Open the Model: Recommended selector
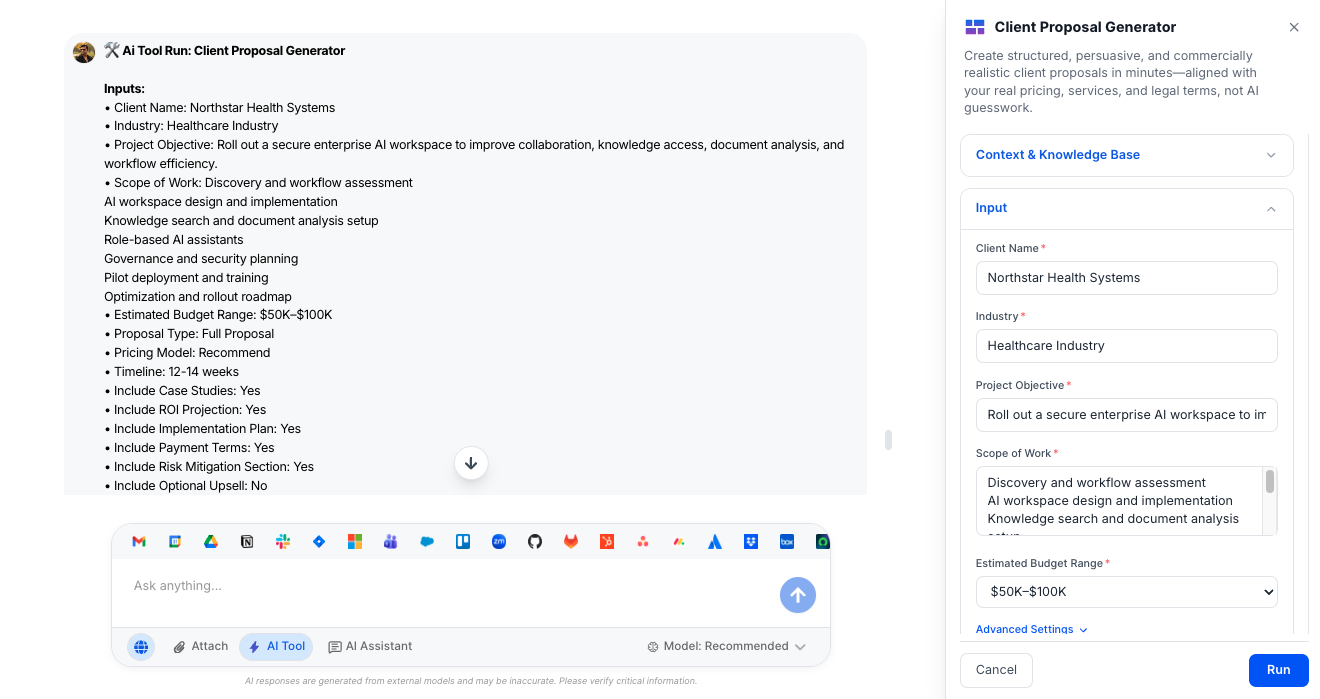Image resolution: width=1320 pixels, height=699 pixels. tap(727, 646)
